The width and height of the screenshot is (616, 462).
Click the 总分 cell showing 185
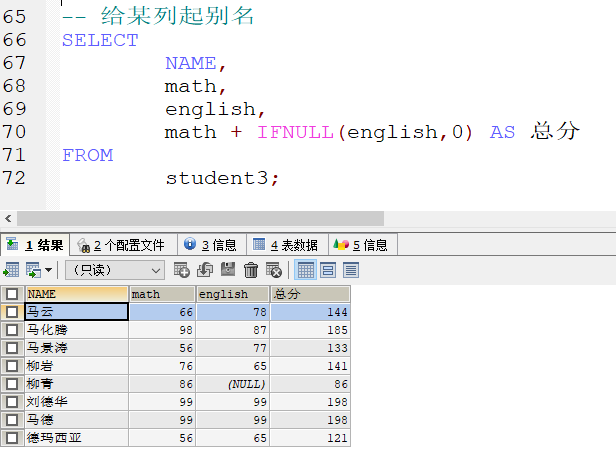coord(310,330)
